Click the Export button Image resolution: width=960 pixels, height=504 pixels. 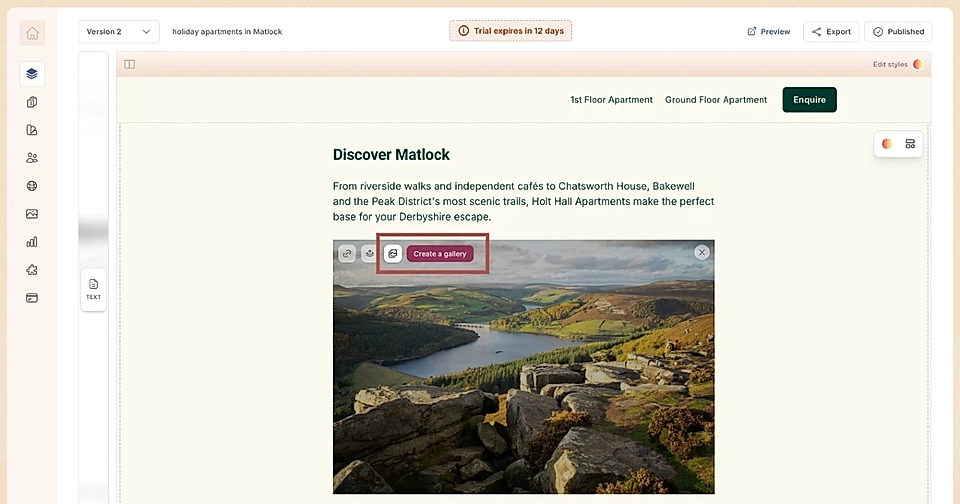click(x=831, y=32)
